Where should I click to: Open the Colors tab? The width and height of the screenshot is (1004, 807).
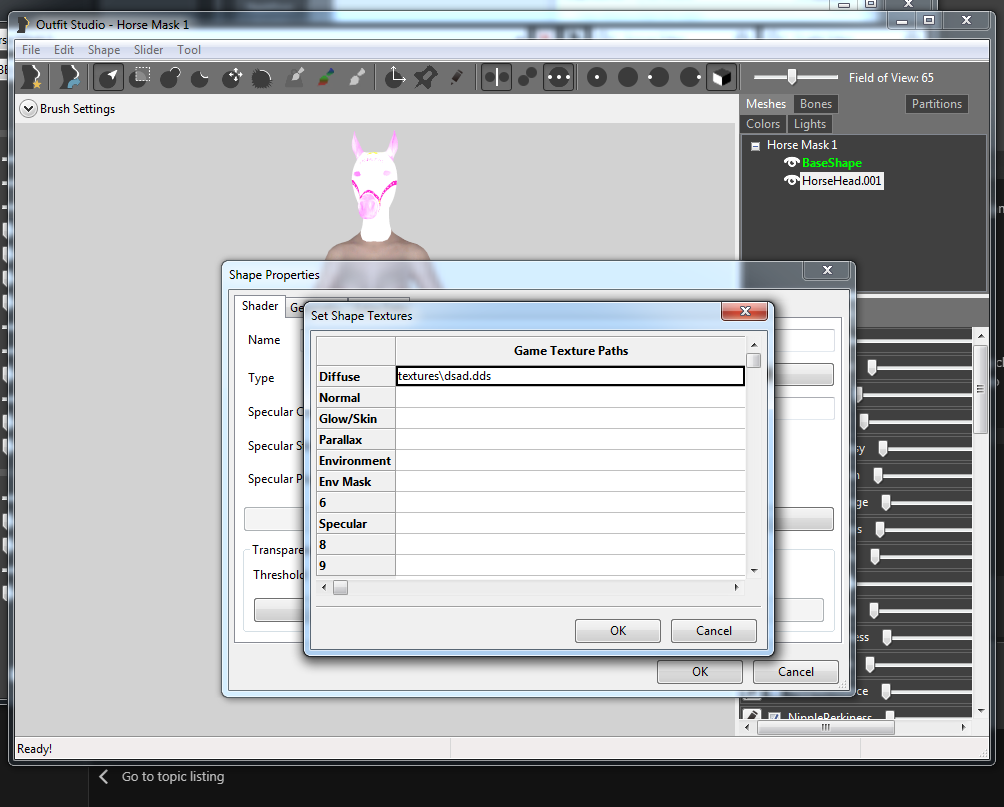pos(763,124)
